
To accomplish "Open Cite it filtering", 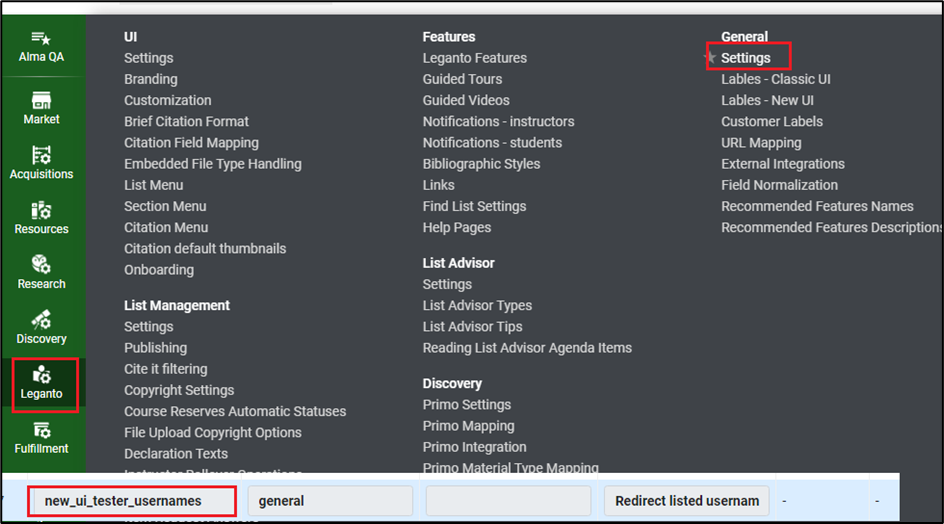I will click(166, 369).
